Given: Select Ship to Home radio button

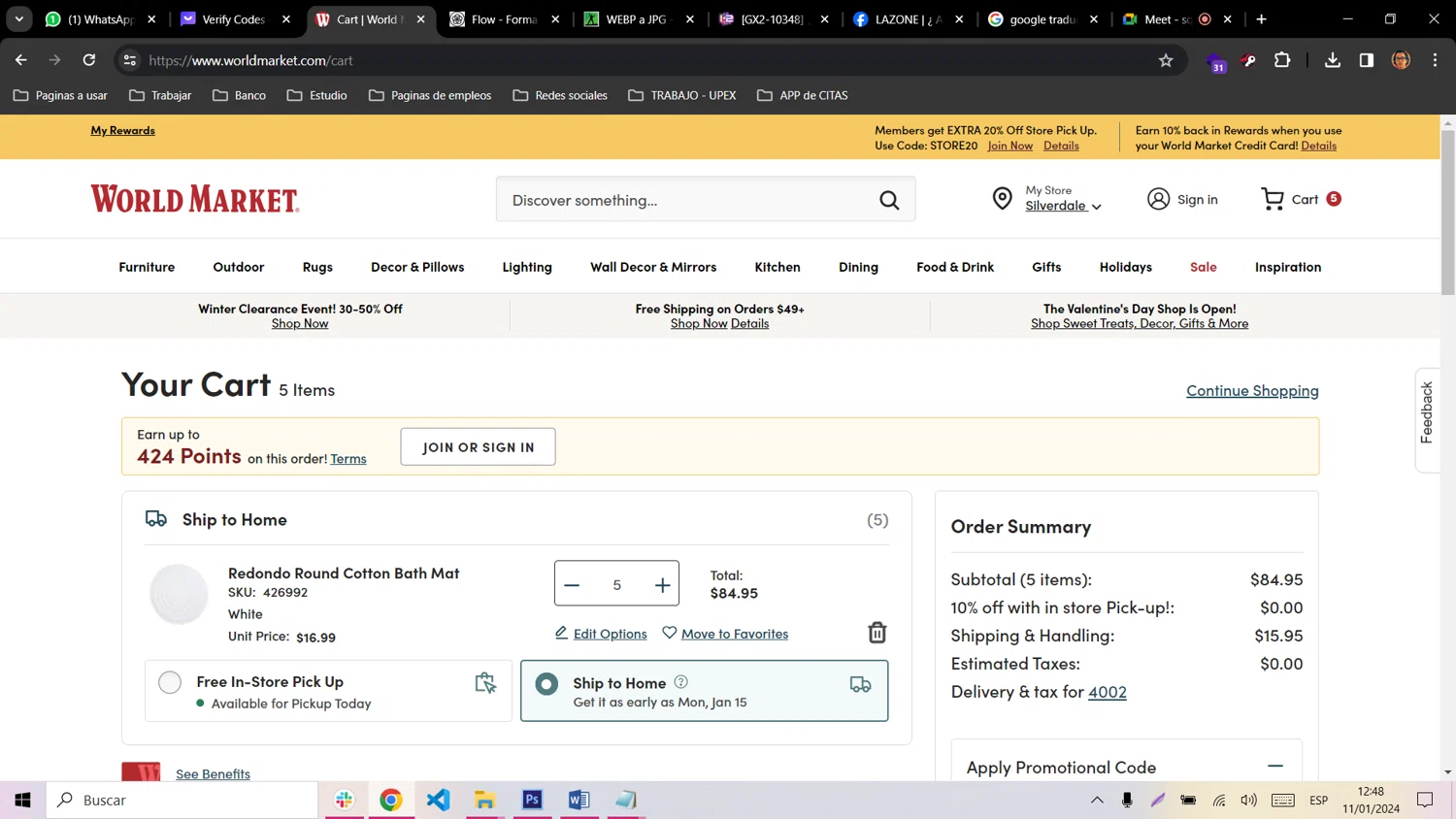Looking at the screenshot, I should point(546,684).
